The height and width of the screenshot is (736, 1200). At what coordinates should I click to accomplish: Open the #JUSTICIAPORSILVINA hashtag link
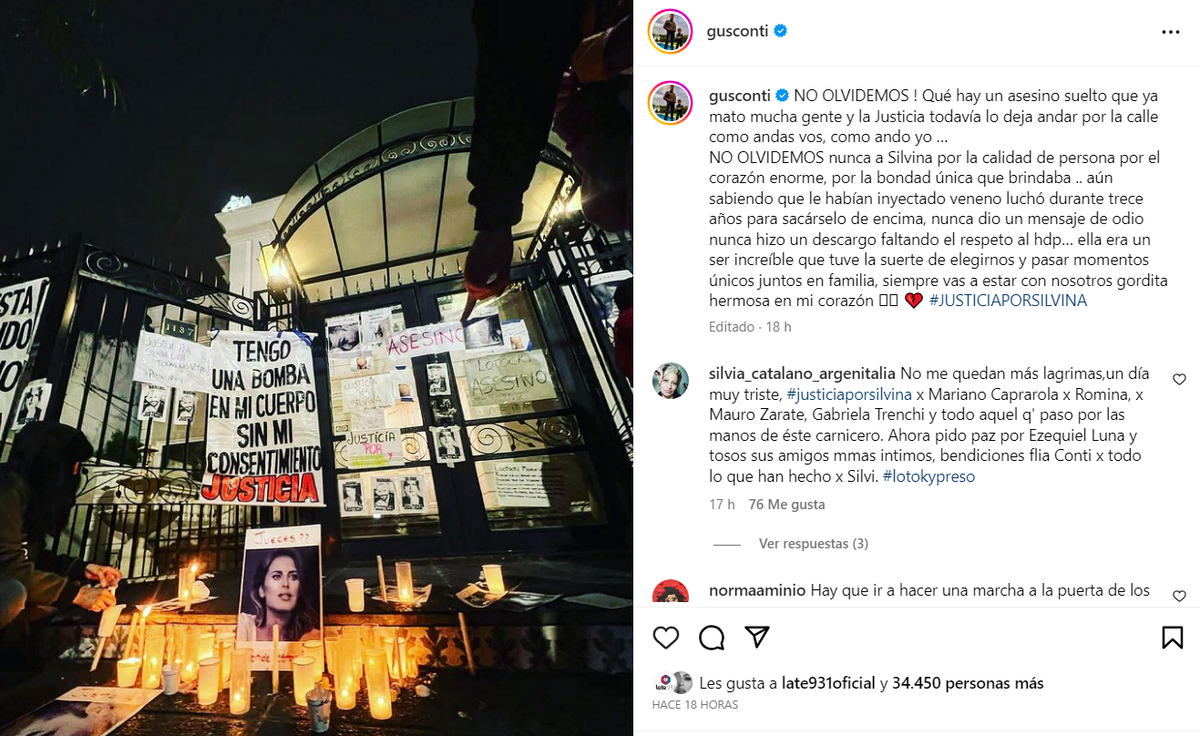pyautogui.click(x=1008, y=301)
